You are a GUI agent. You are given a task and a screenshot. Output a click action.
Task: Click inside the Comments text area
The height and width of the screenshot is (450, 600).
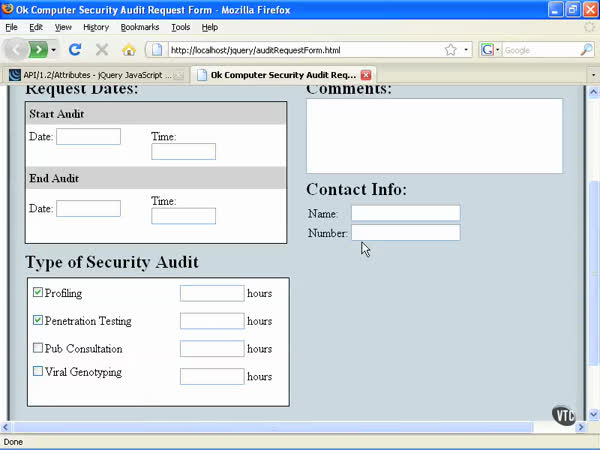coord(434,136)
